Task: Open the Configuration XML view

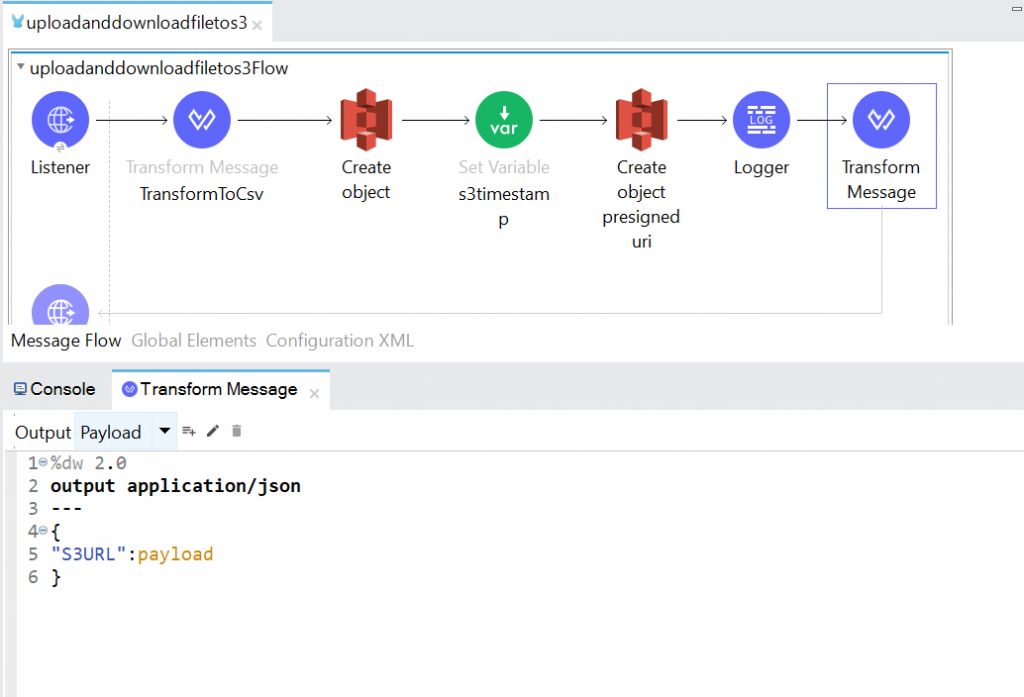Action: click(339, 340)
